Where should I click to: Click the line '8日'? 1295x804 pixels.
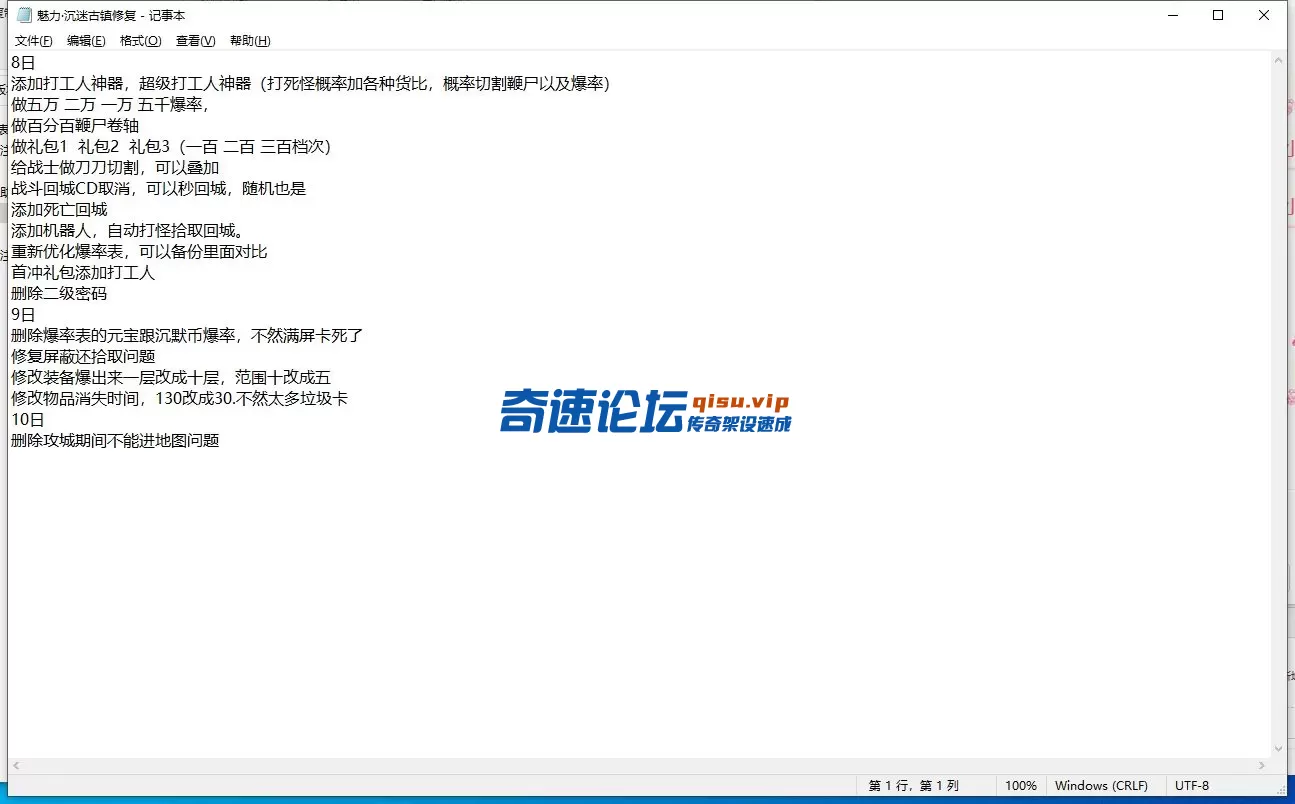pos(23,62)
